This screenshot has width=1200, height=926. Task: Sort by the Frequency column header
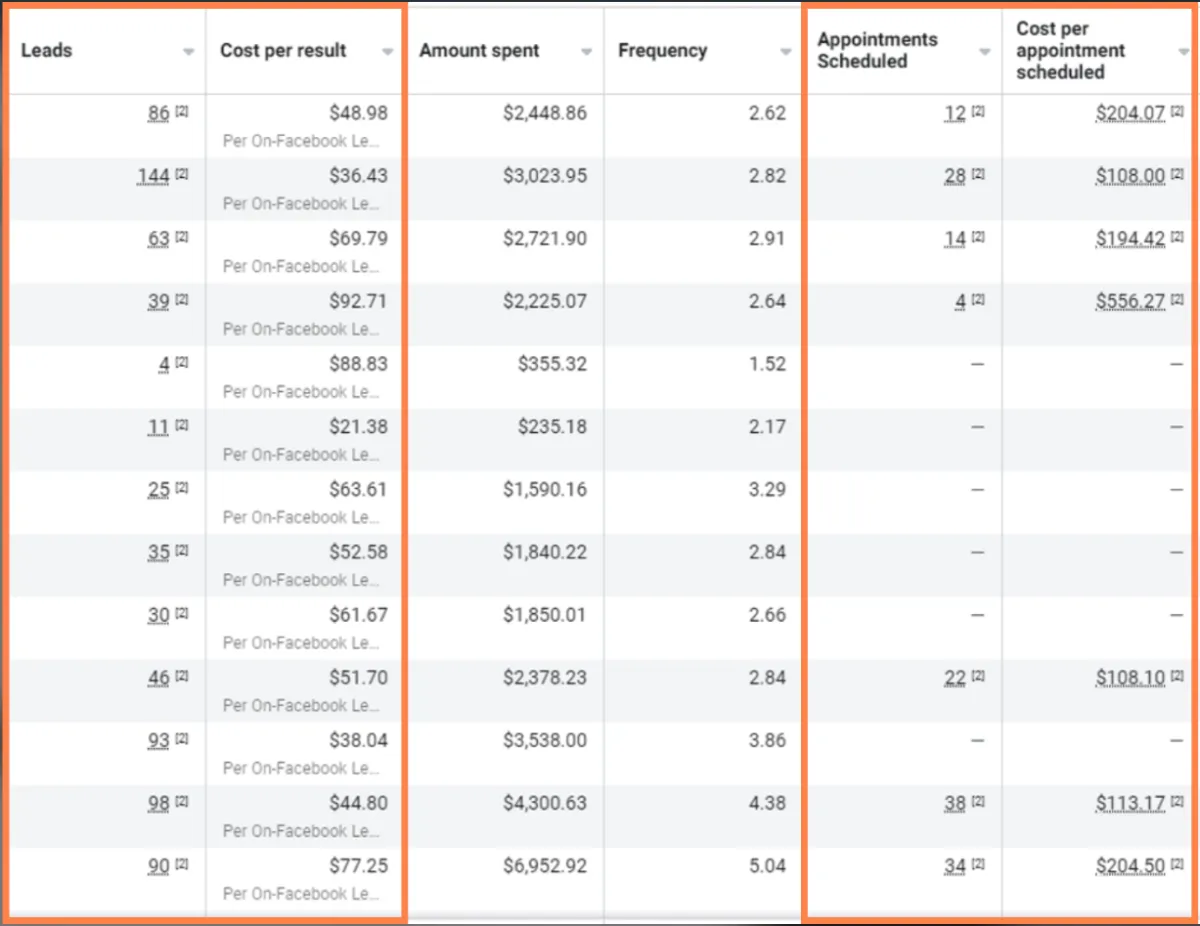tap(662, 51)
